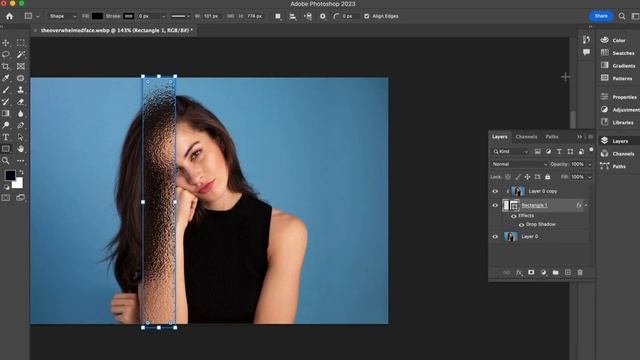Select theoverwhelmedface.webp document tab
Image resolution: width=640 pixels, height=360 pixels.
tap(117, 30)
